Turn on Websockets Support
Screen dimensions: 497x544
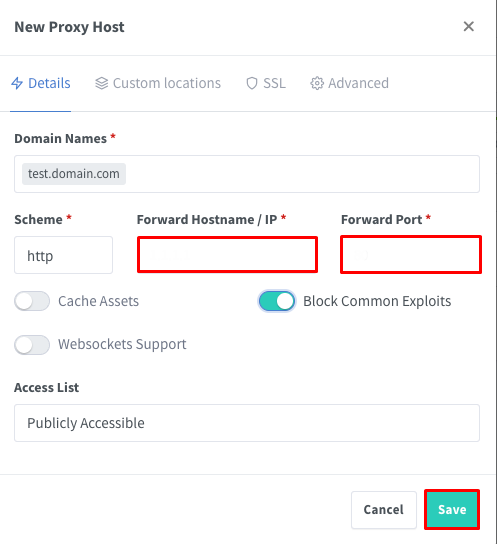coord(32,345)
